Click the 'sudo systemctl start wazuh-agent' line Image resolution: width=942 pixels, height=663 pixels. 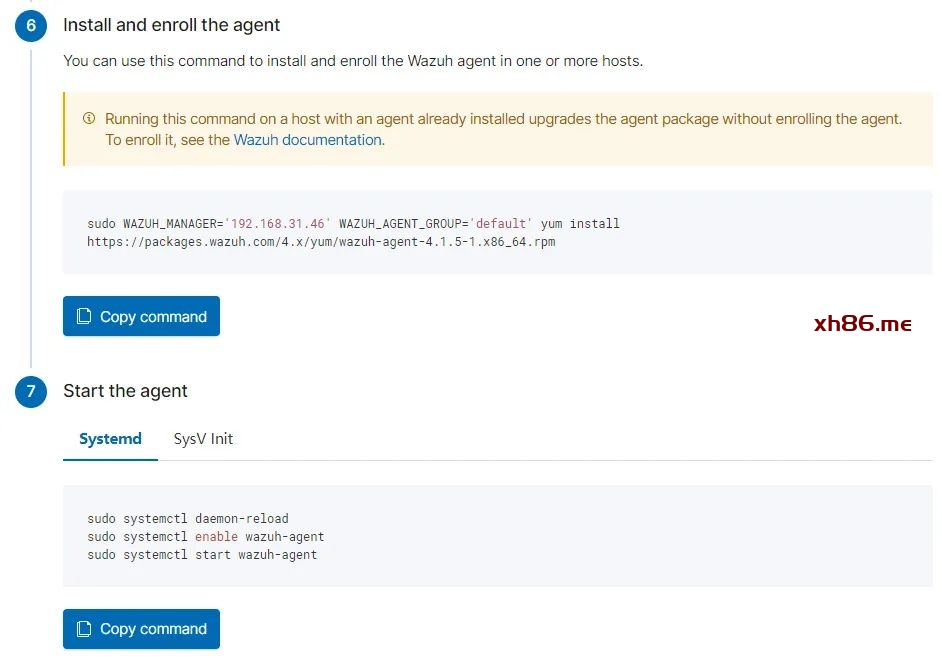202,555
